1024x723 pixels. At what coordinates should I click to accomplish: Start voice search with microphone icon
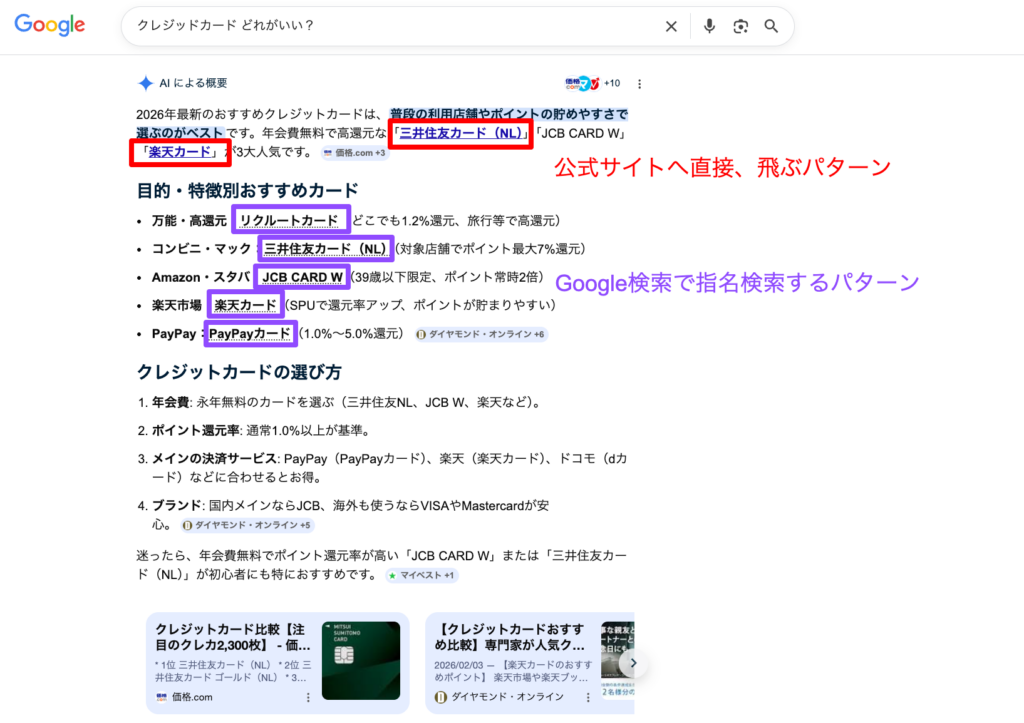coord(709,27)
